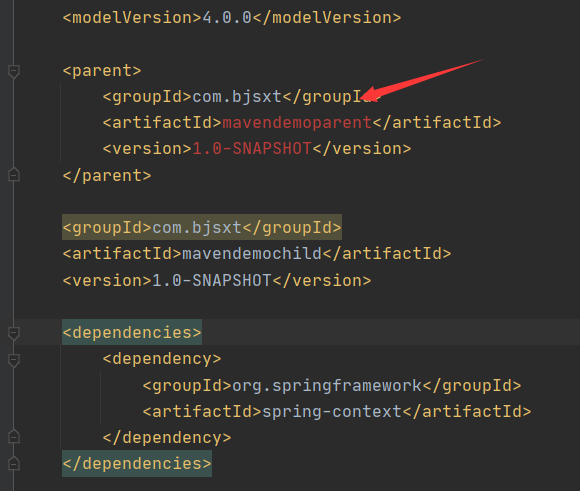Click the mavendemochild artifactId value
The height and width of the screenshot is (491, 580).
pos(252,254)
